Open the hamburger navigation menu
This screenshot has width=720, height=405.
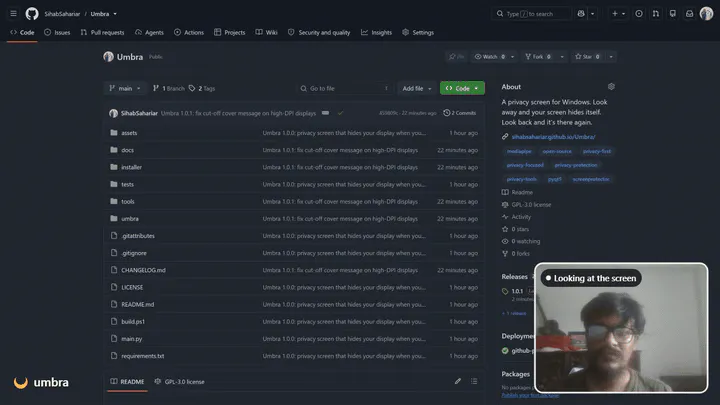click(13, 14)
